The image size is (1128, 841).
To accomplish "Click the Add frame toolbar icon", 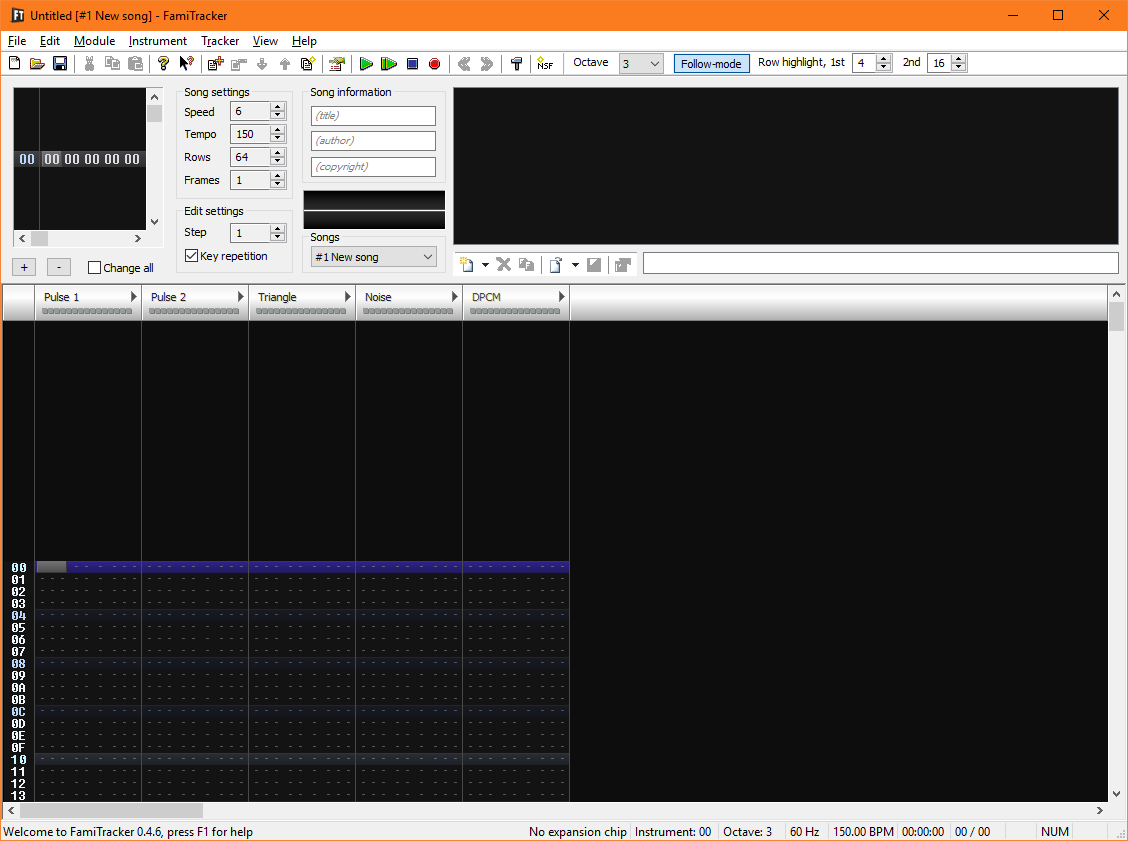I will coord(214,64).
